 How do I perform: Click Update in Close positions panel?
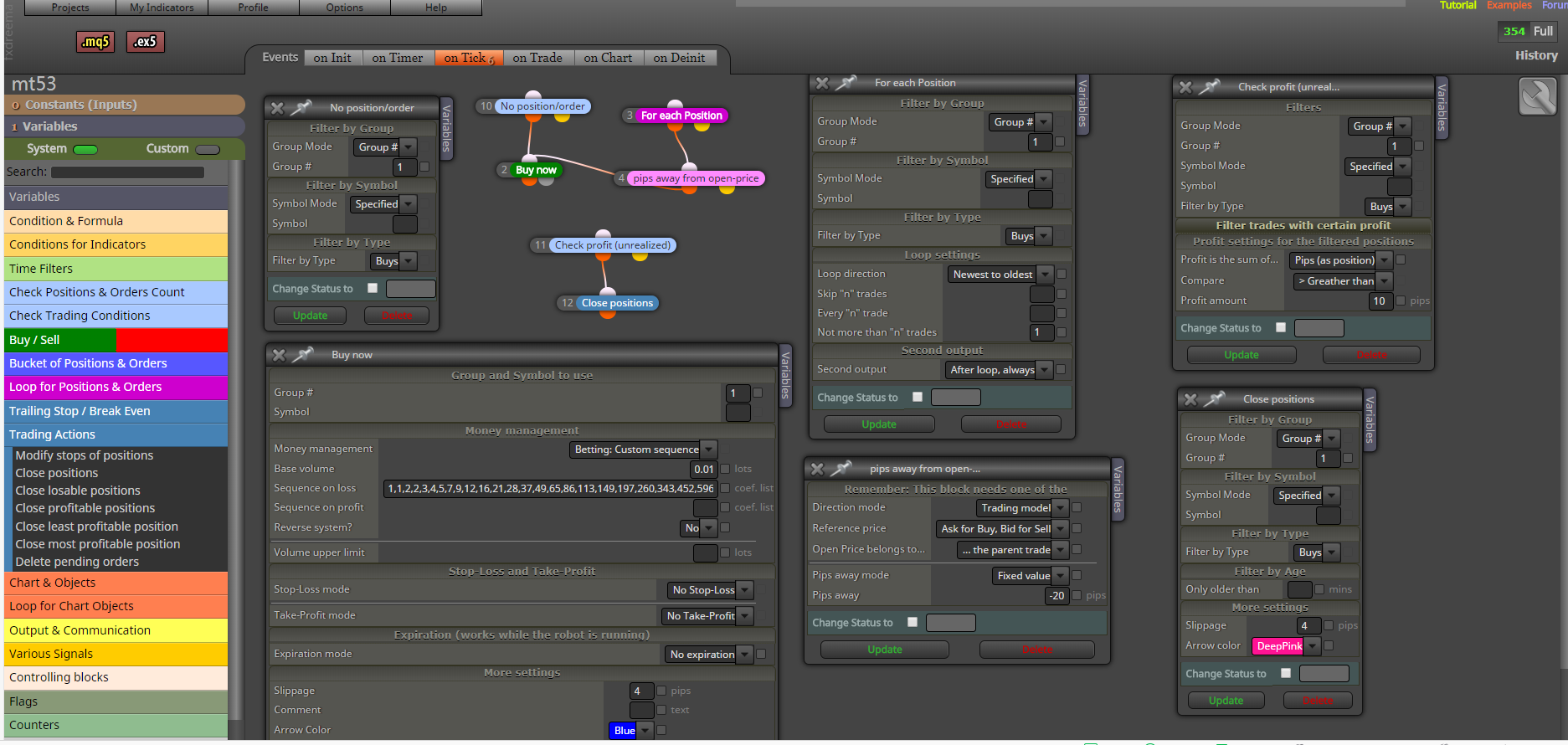[x=1226, y=701]
